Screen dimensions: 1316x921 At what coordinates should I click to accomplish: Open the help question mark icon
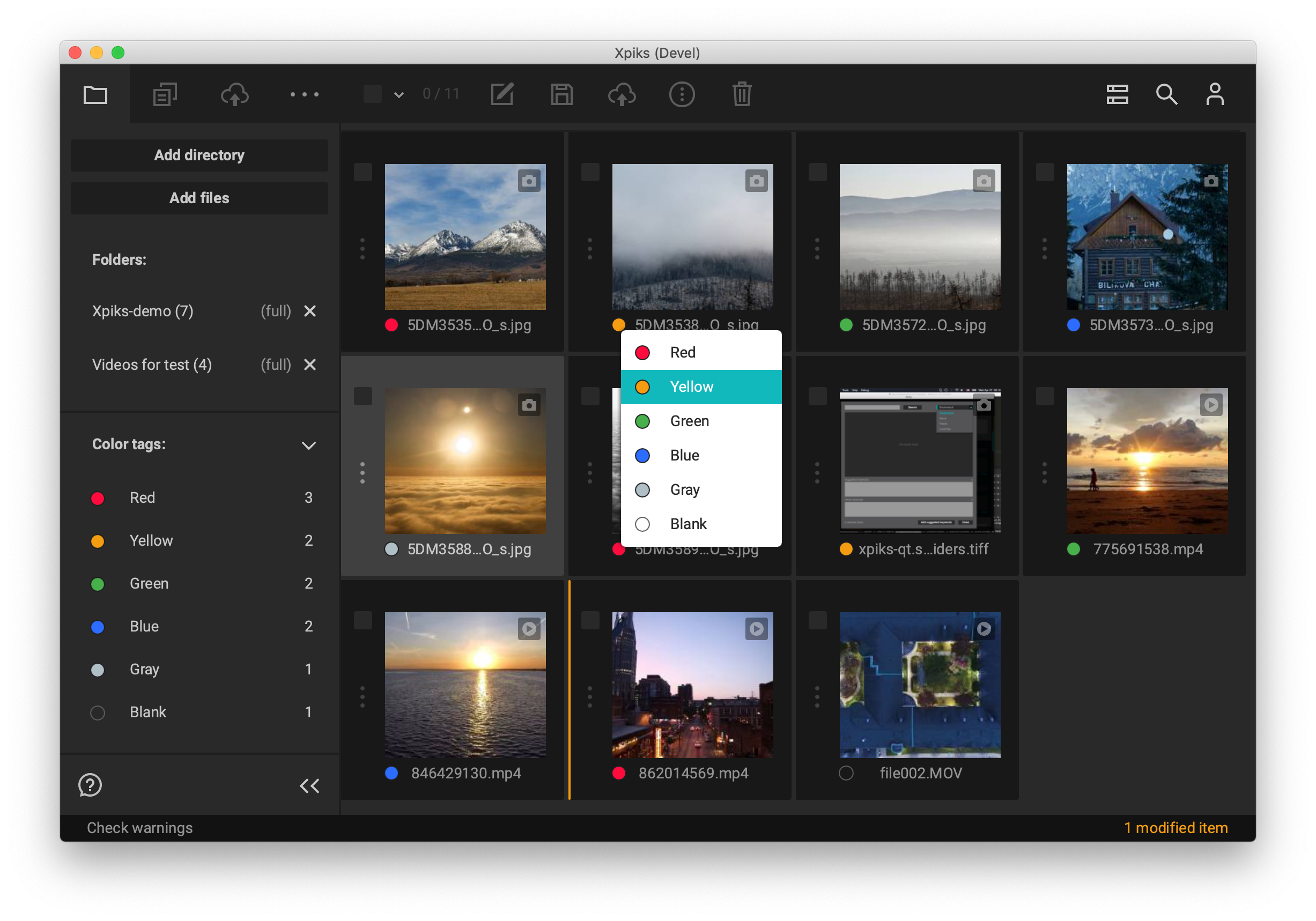click(90, 785)
